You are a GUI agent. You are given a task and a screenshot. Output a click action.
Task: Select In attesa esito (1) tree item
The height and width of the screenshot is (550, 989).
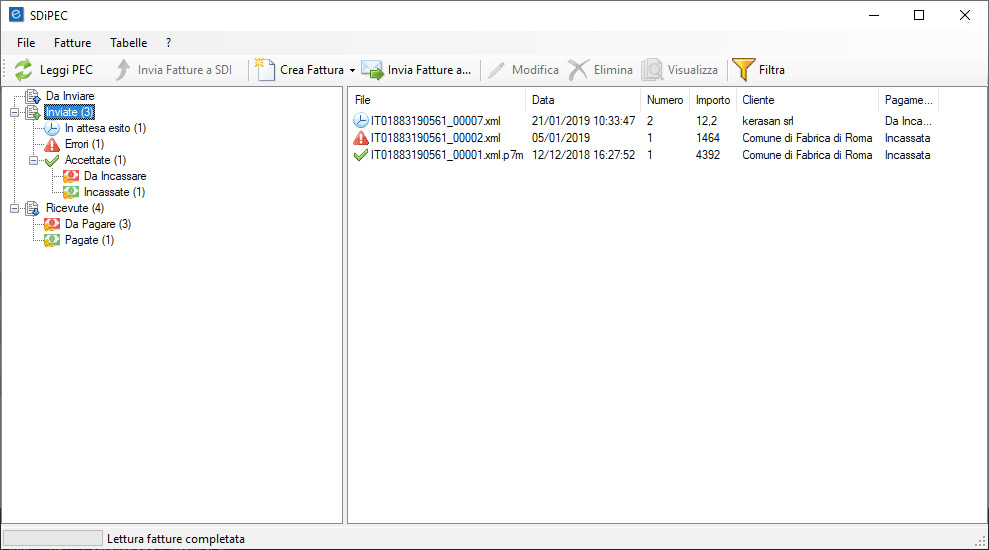tap(105, 129)
